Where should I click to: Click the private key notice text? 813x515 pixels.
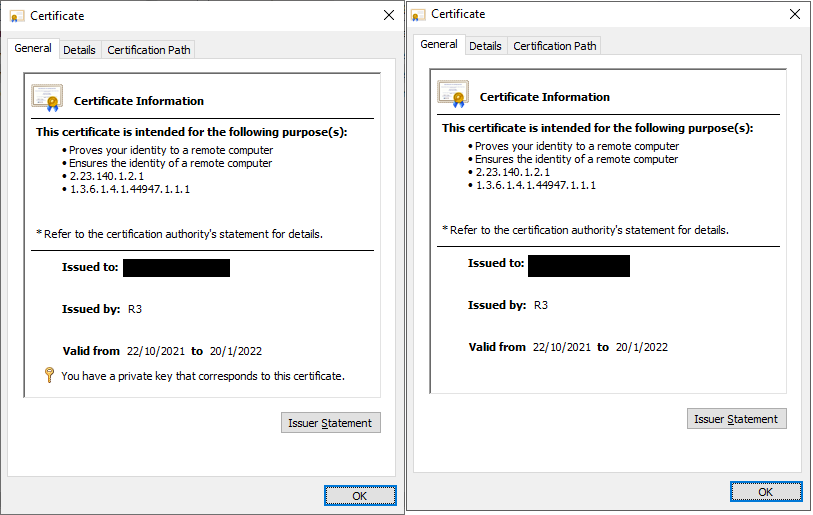coord(203,376)
